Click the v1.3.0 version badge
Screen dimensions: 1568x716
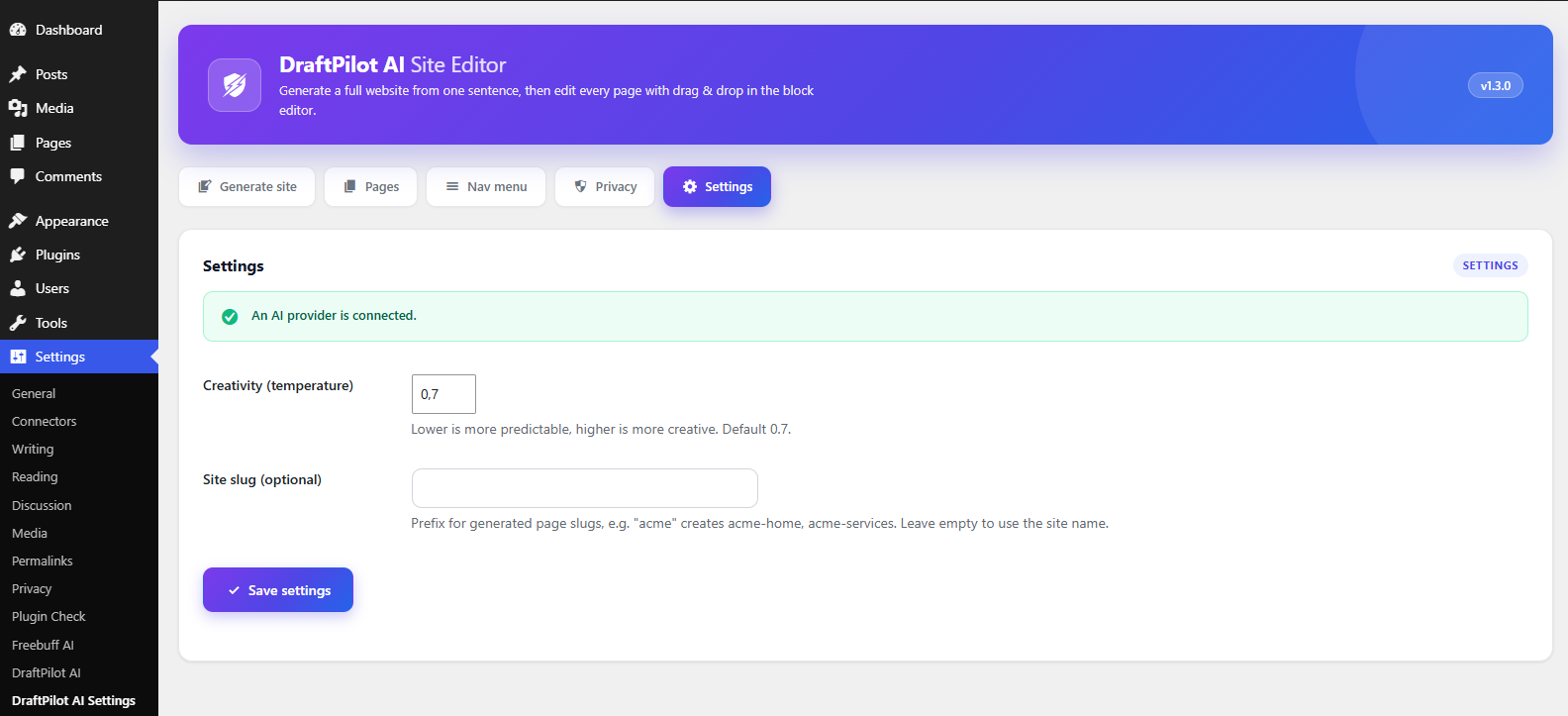pos(1495,85)
